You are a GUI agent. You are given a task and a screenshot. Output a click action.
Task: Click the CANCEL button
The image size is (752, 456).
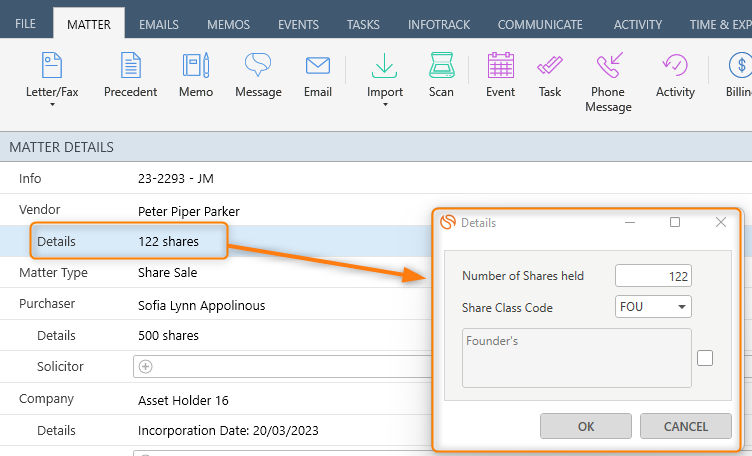[686, 426]
